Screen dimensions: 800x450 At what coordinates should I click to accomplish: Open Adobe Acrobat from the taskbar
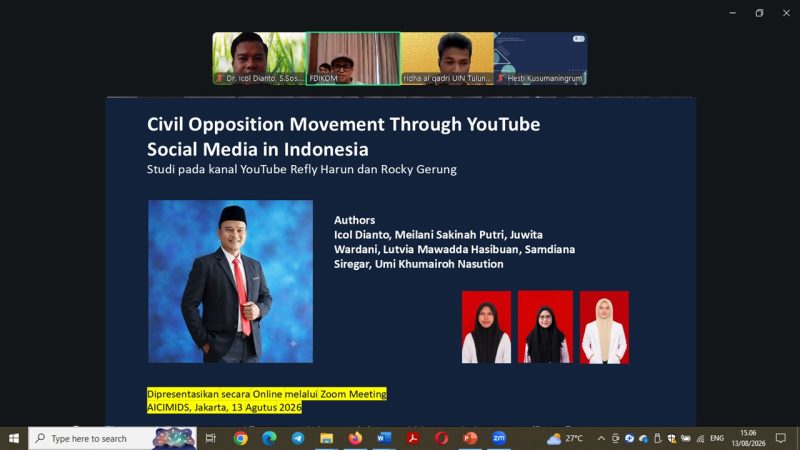coord(413,438)
